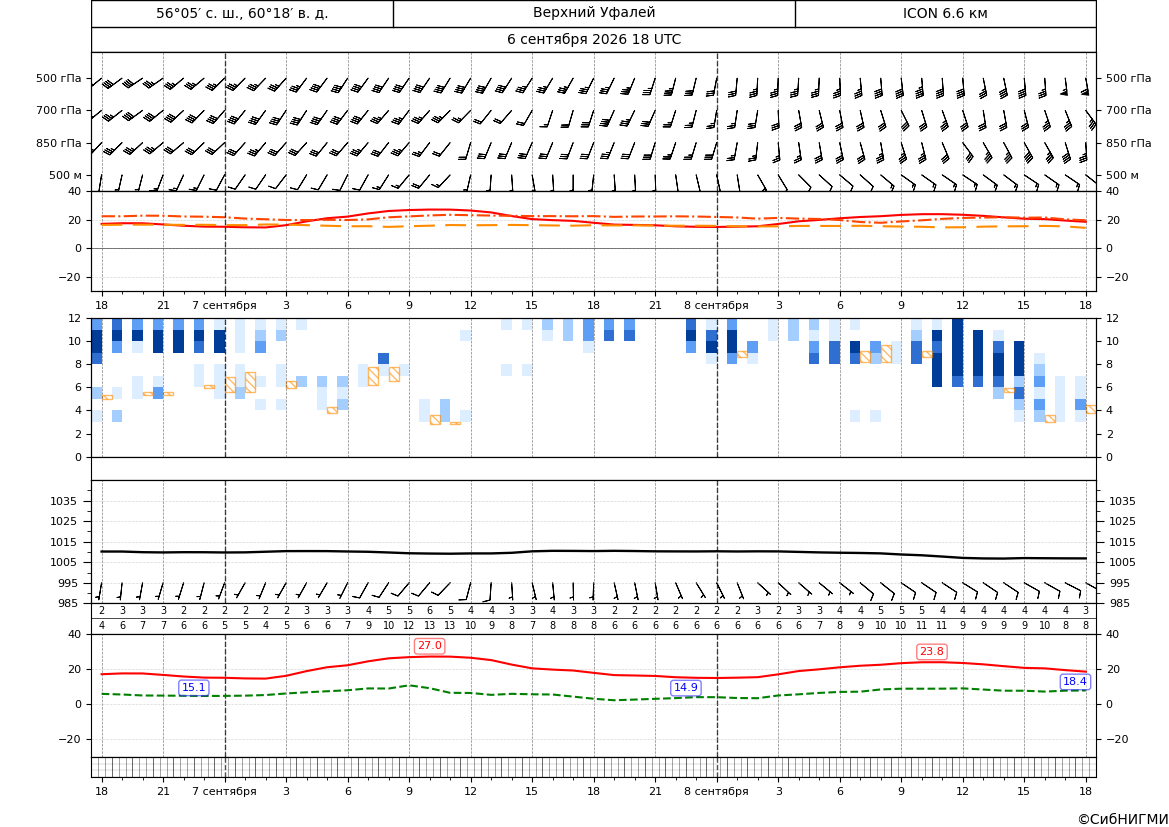The height and width of the screenshot is (827, 1169).
Task: Click the 700 гПа left axis label
Action: 59,110
